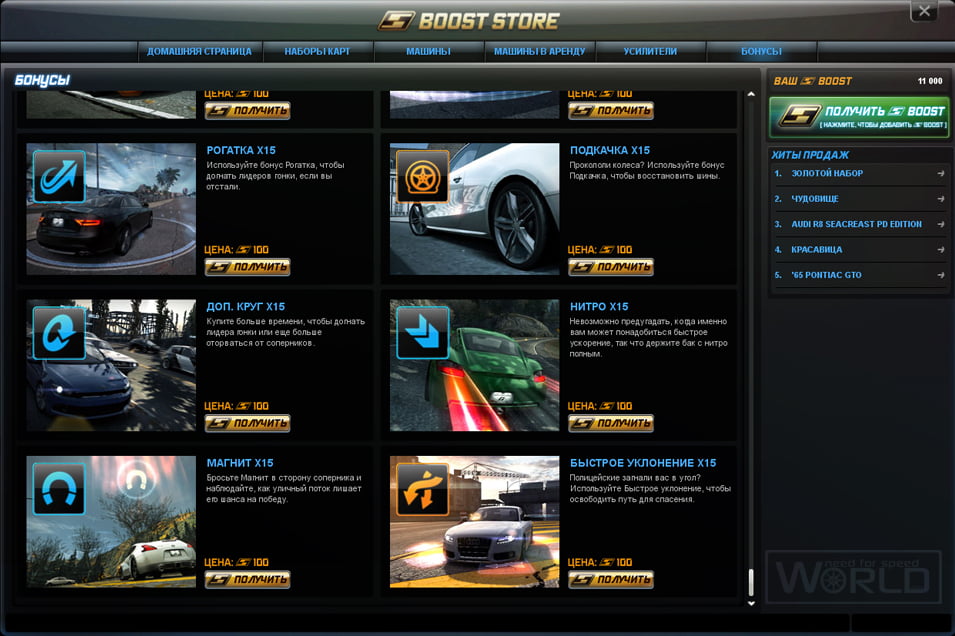The width and height of the screenshot is (955, 636).
Task: Click Получить on the top-left partially visible card
Action: click(247, 110)
